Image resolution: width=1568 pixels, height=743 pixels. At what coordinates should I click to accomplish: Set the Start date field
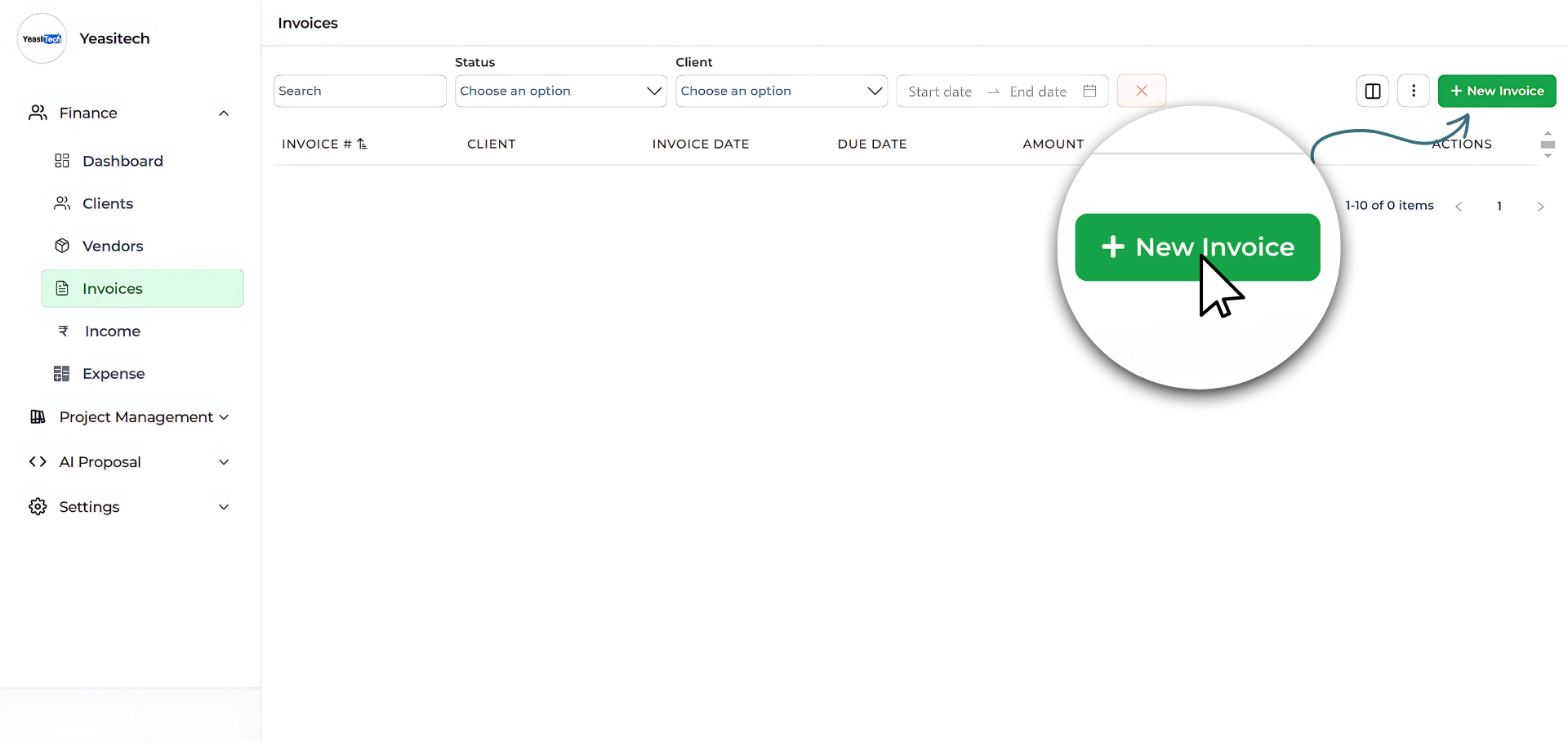940,91
